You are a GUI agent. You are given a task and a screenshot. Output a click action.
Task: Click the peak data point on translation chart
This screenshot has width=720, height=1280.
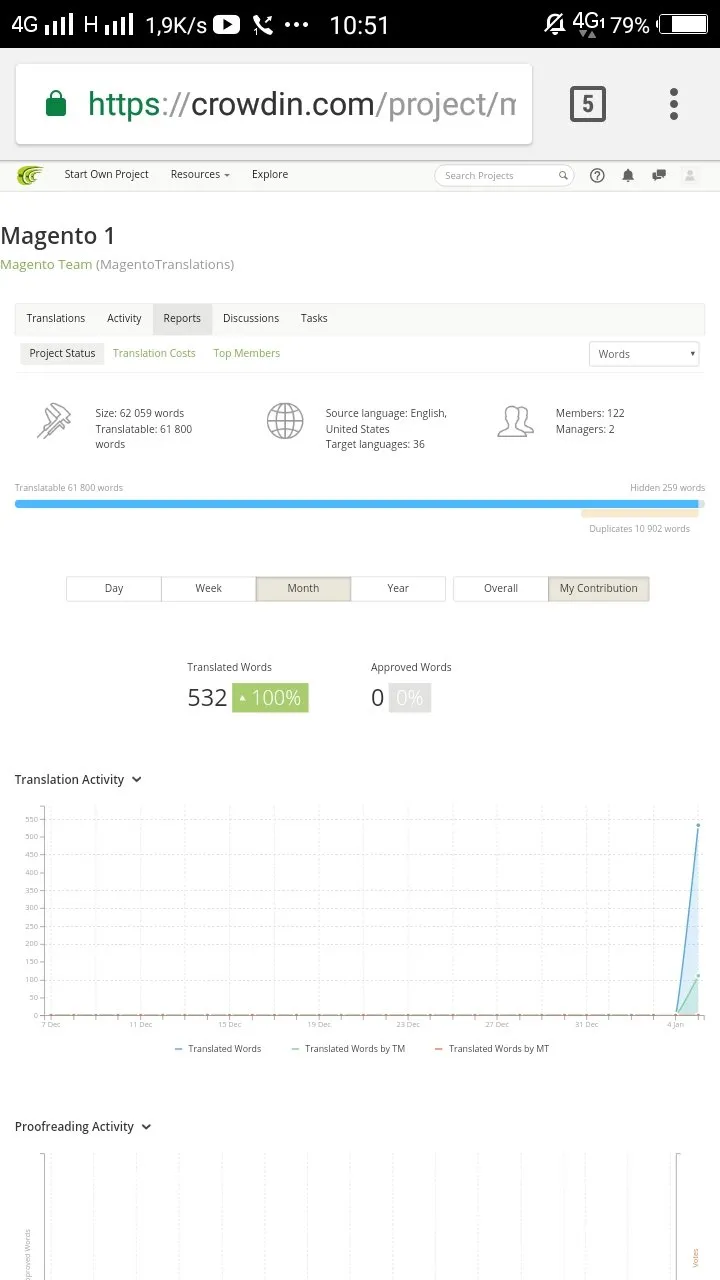click(x=697, y=826)
